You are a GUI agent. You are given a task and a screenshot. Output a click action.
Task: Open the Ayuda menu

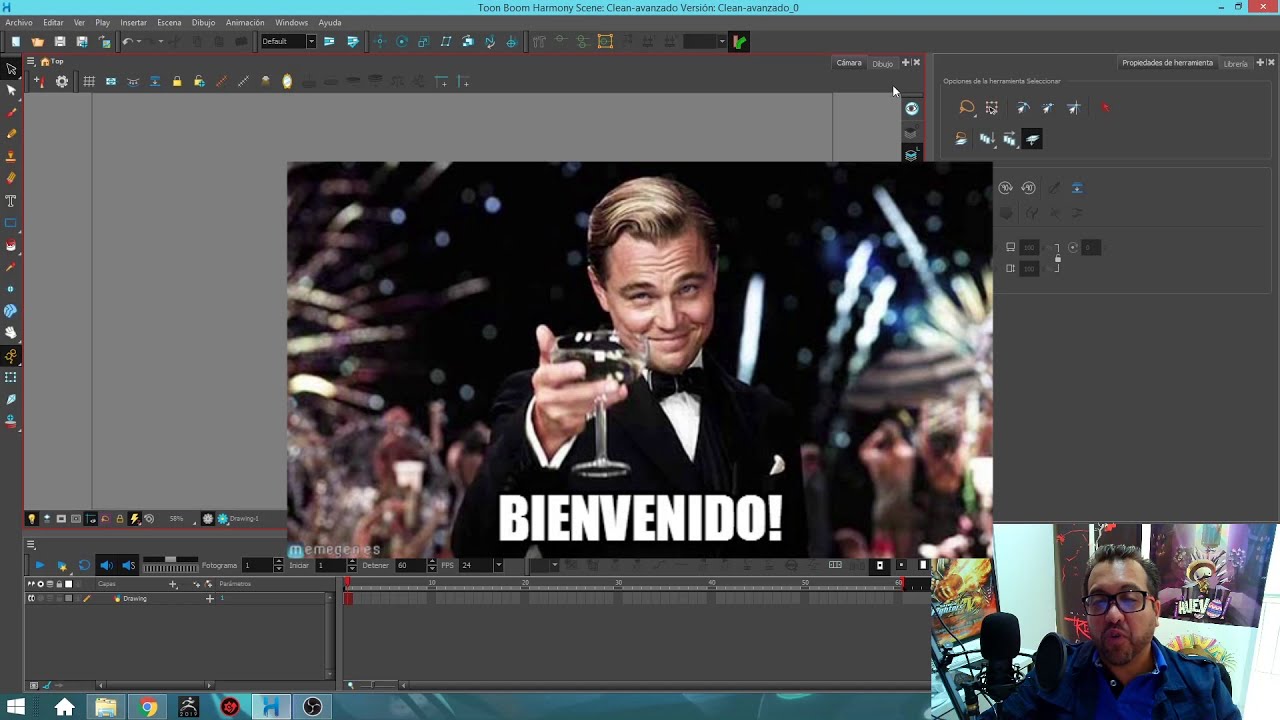[329, 22]
